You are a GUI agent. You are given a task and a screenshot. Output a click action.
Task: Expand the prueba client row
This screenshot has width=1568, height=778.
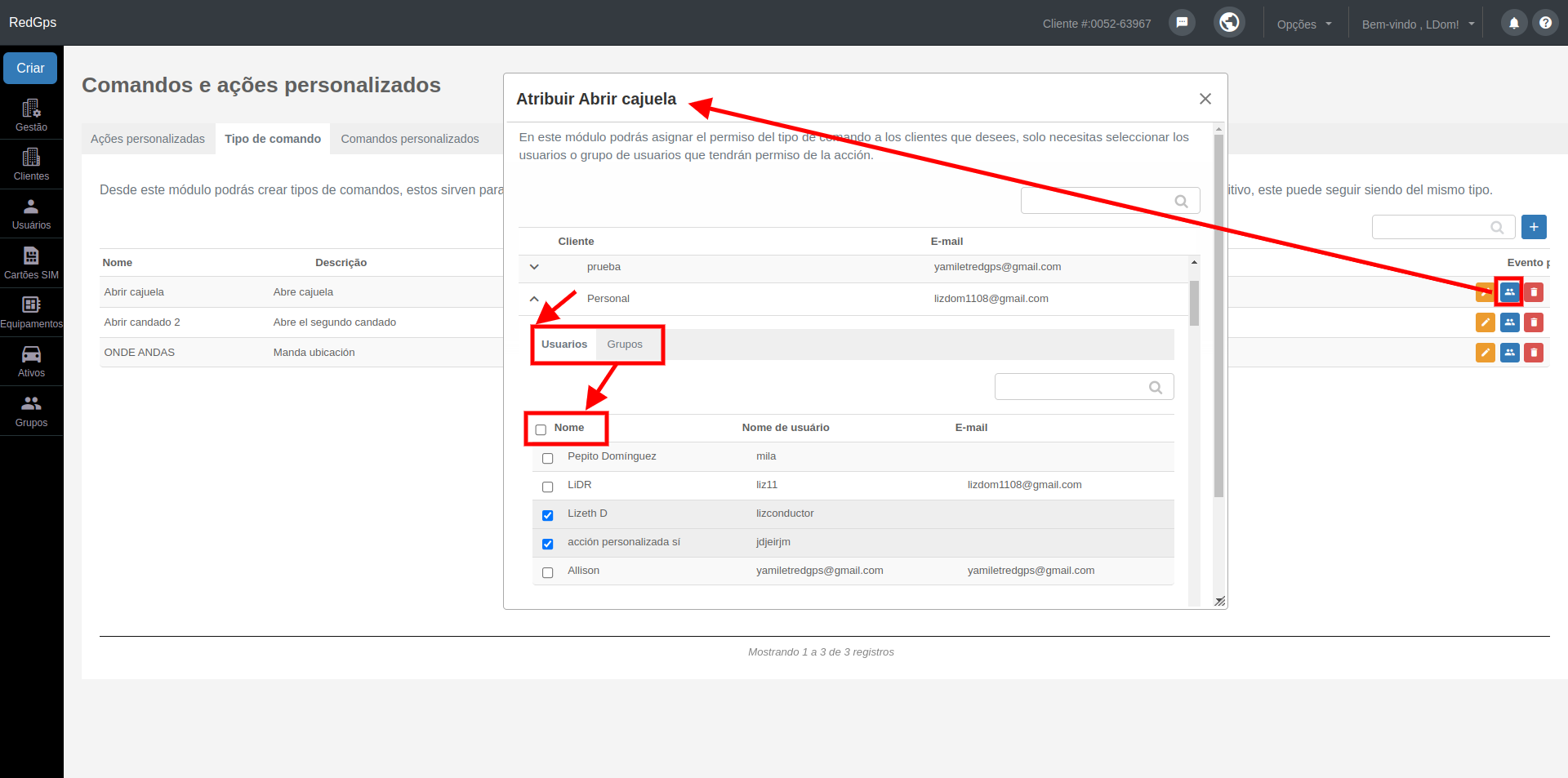click(534, 267)
